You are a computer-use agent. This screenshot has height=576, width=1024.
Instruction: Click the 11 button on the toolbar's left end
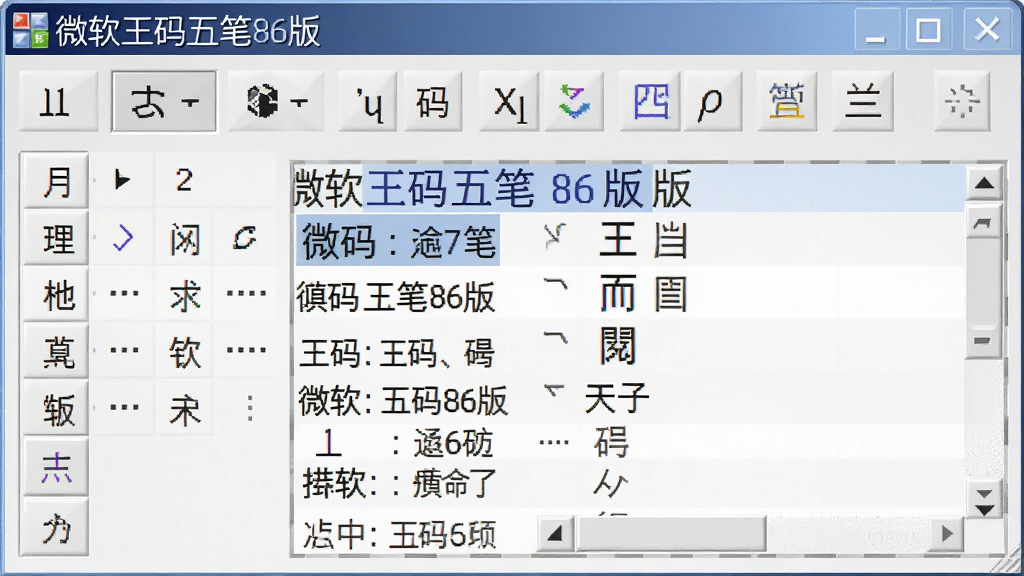click(x=57, y=102)
